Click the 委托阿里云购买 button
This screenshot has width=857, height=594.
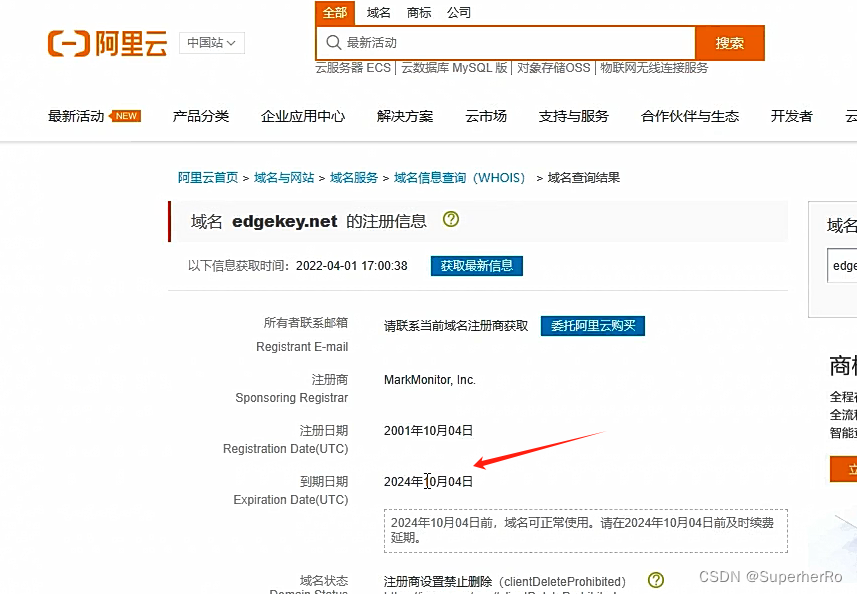point(592,325)
